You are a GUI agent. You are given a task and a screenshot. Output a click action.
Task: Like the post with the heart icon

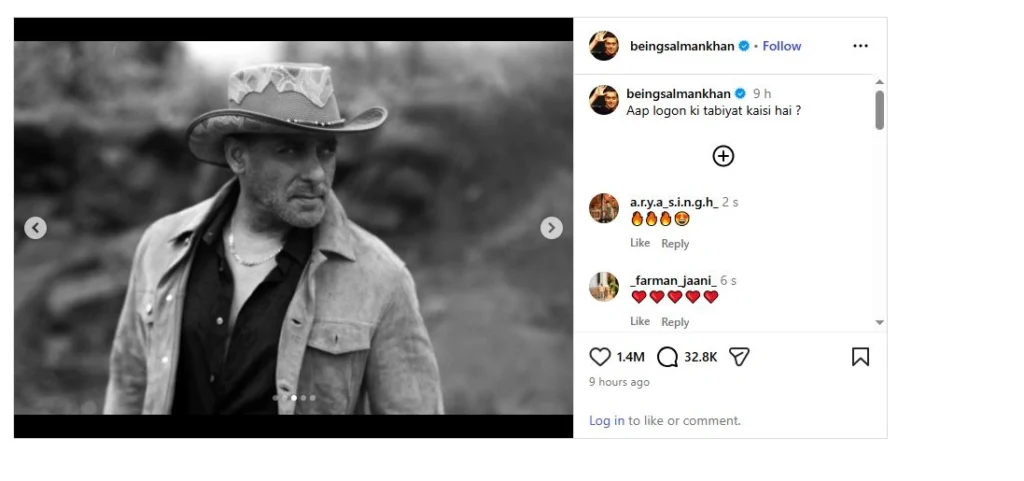tap(600, 356)
